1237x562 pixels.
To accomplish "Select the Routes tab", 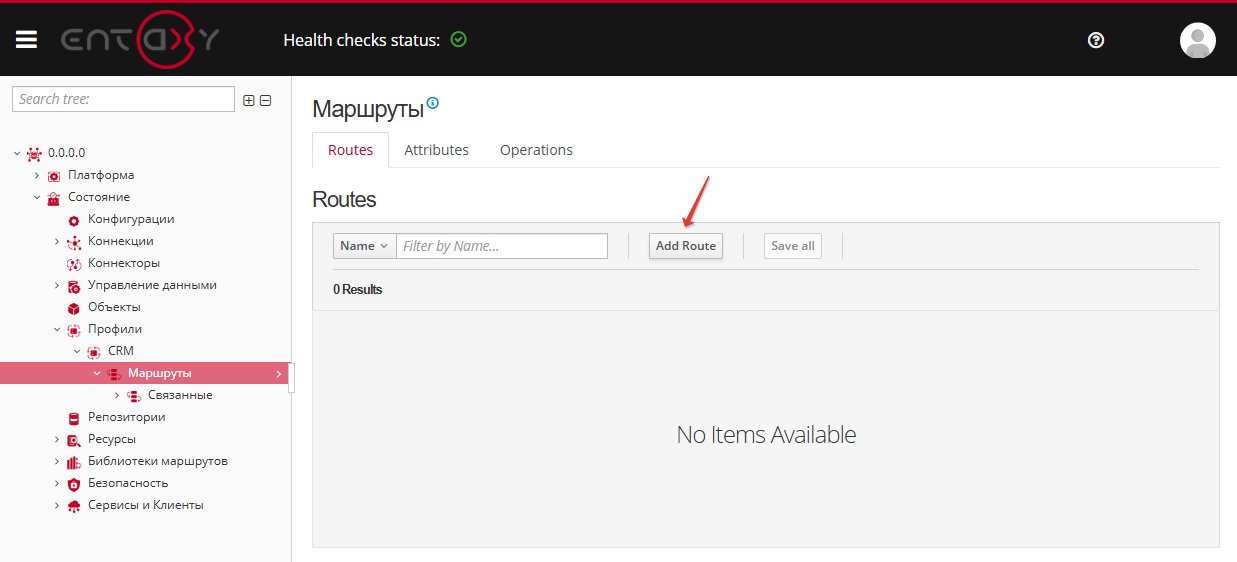I will pos(350,150).
